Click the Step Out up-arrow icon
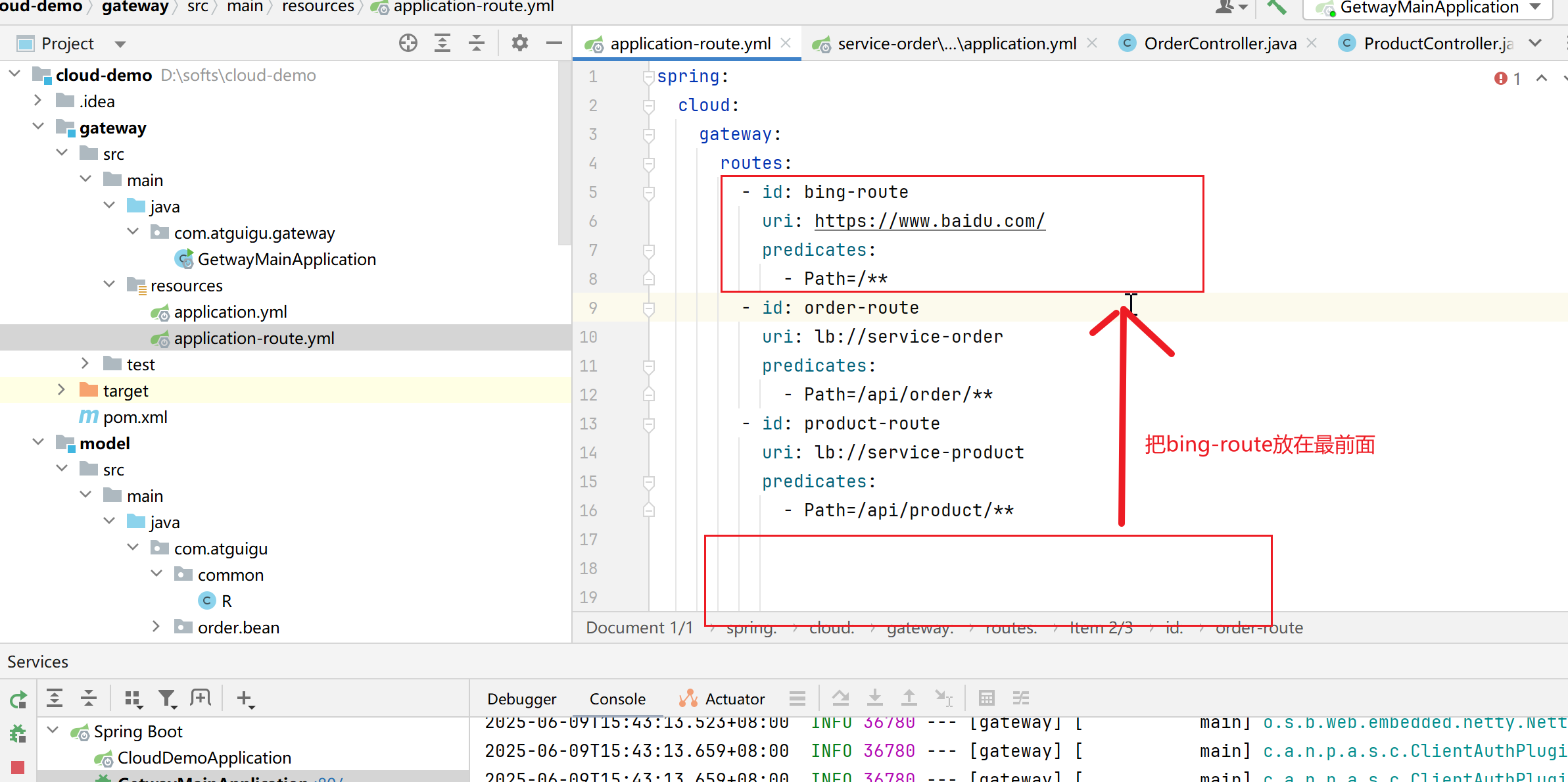The height and width of the screenshot is (782, 1568). [909, 698]
